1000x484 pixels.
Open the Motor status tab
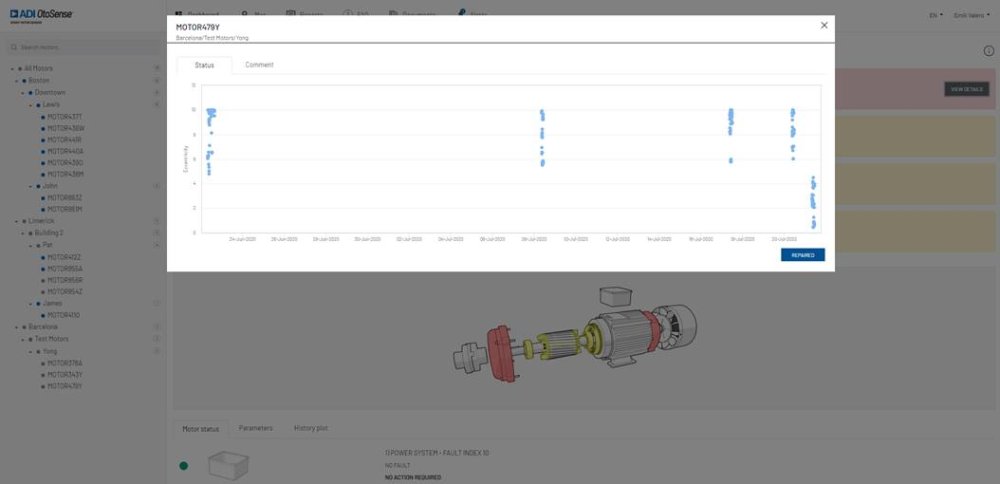(200, 429)
